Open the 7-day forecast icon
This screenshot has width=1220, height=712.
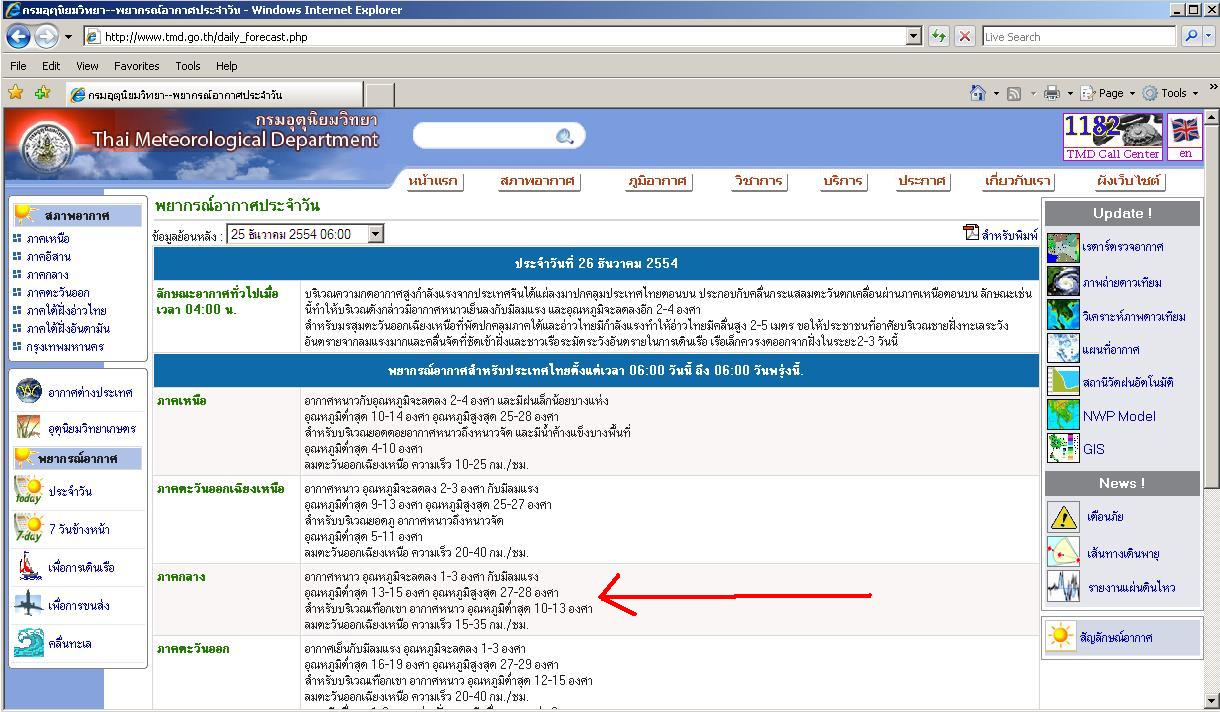tap(29, 529)
